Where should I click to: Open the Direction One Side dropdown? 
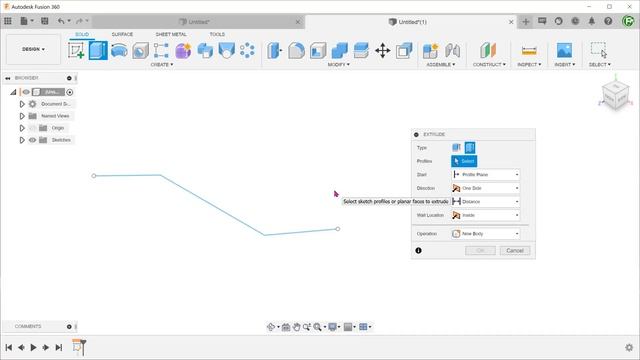(486, 188)
